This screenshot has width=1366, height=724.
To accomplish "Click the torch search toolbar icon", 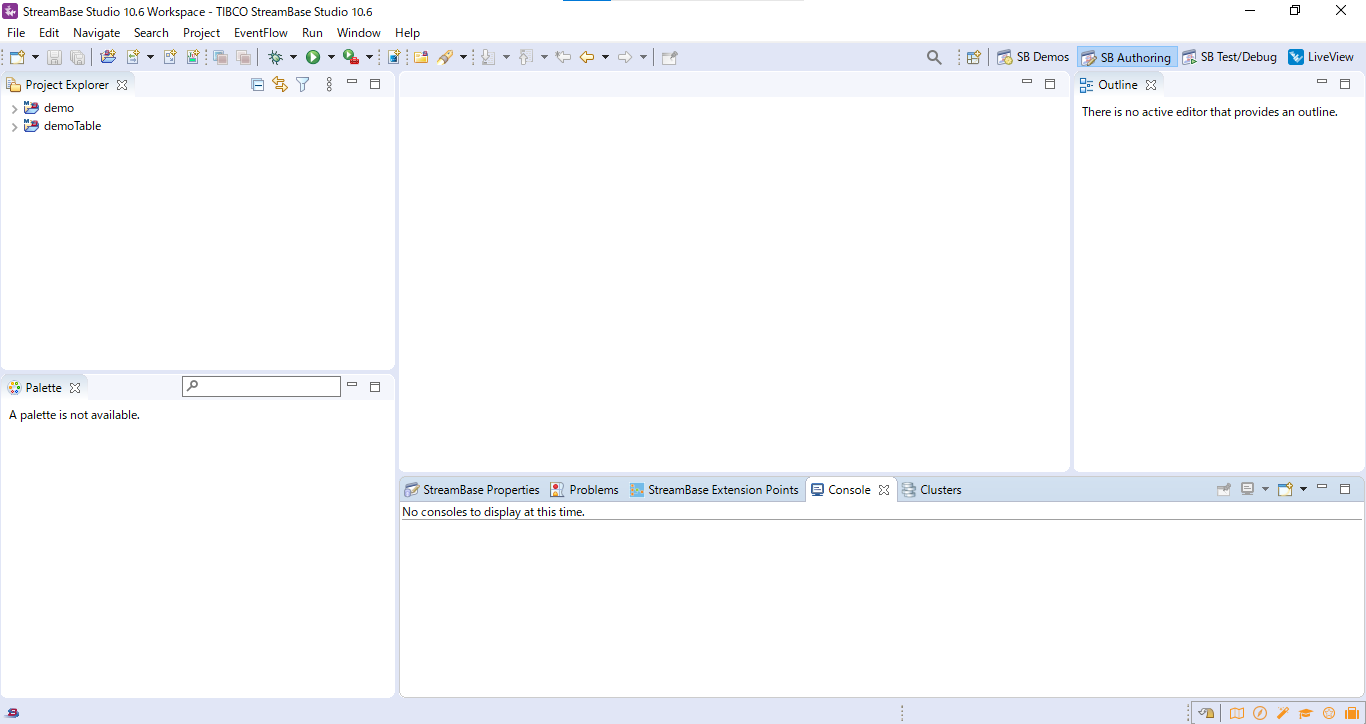I will click(445, 57).
